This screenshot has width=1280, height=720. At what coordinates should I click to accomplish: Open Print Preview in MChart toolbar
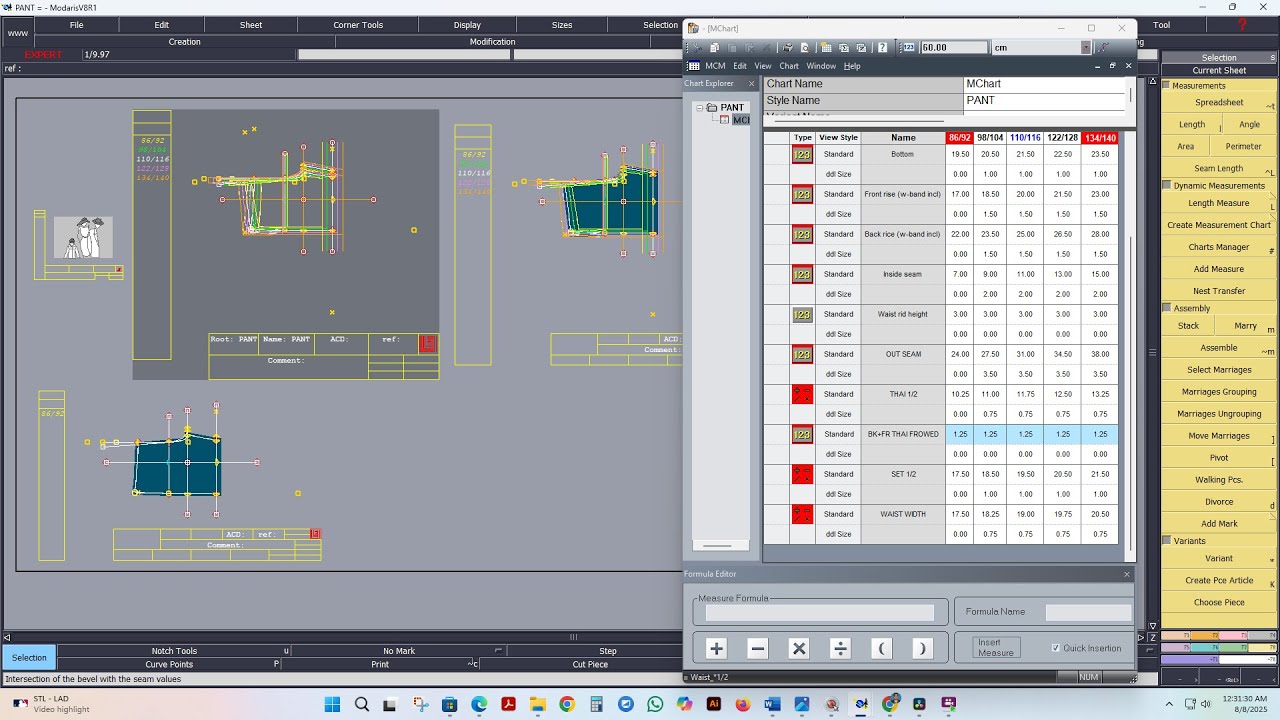coord(805,47)
